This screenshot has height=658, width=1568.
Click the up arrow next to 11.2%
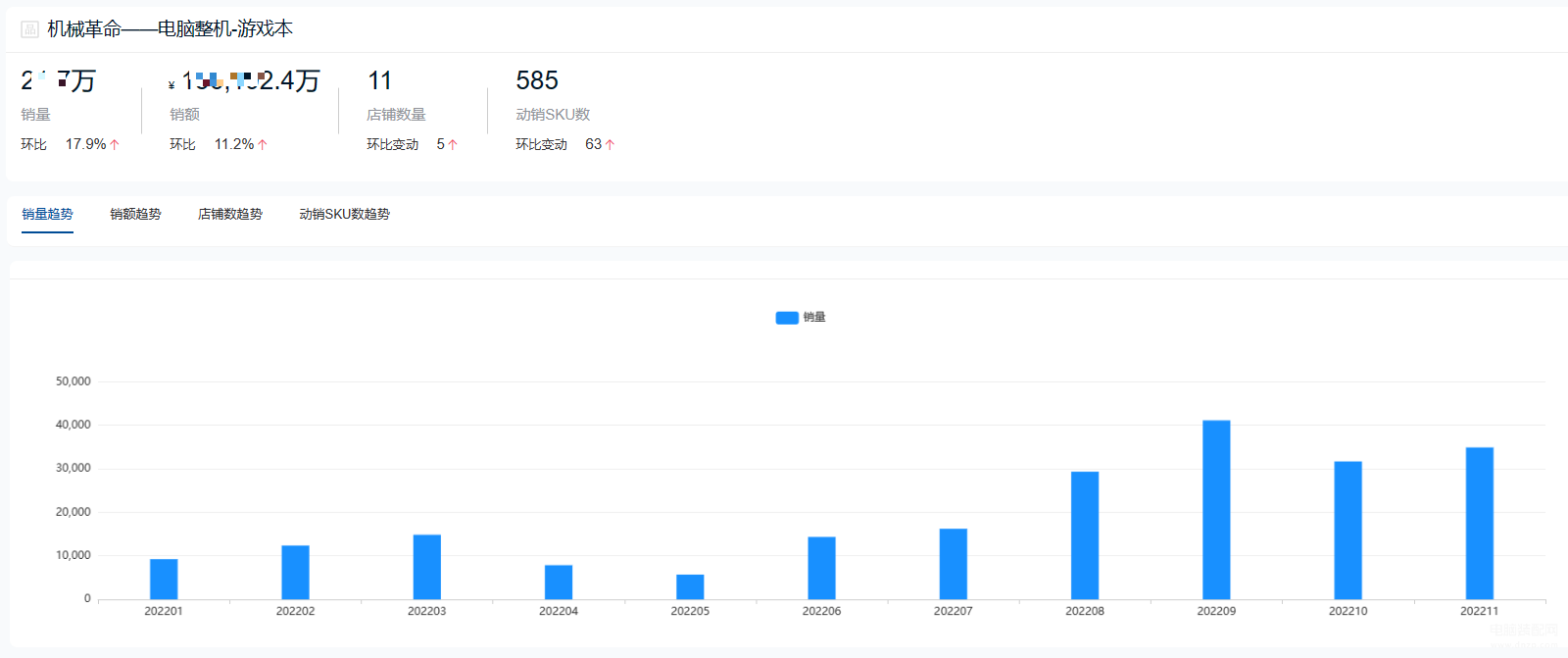(x=263, y=144)
